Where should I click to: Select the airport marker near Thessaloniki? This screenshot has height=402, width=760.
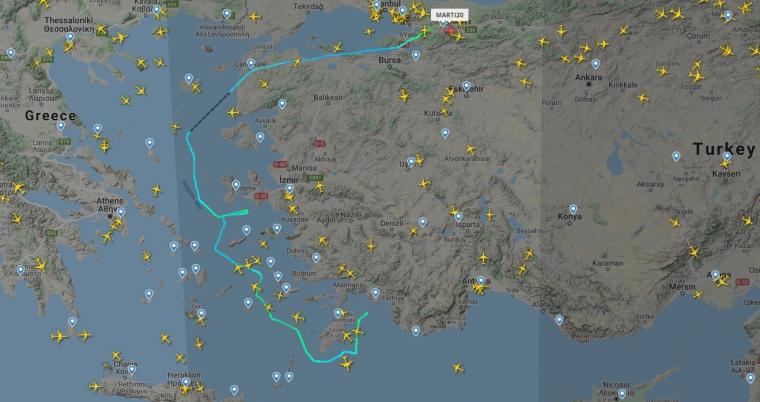(x=70, y=36)
